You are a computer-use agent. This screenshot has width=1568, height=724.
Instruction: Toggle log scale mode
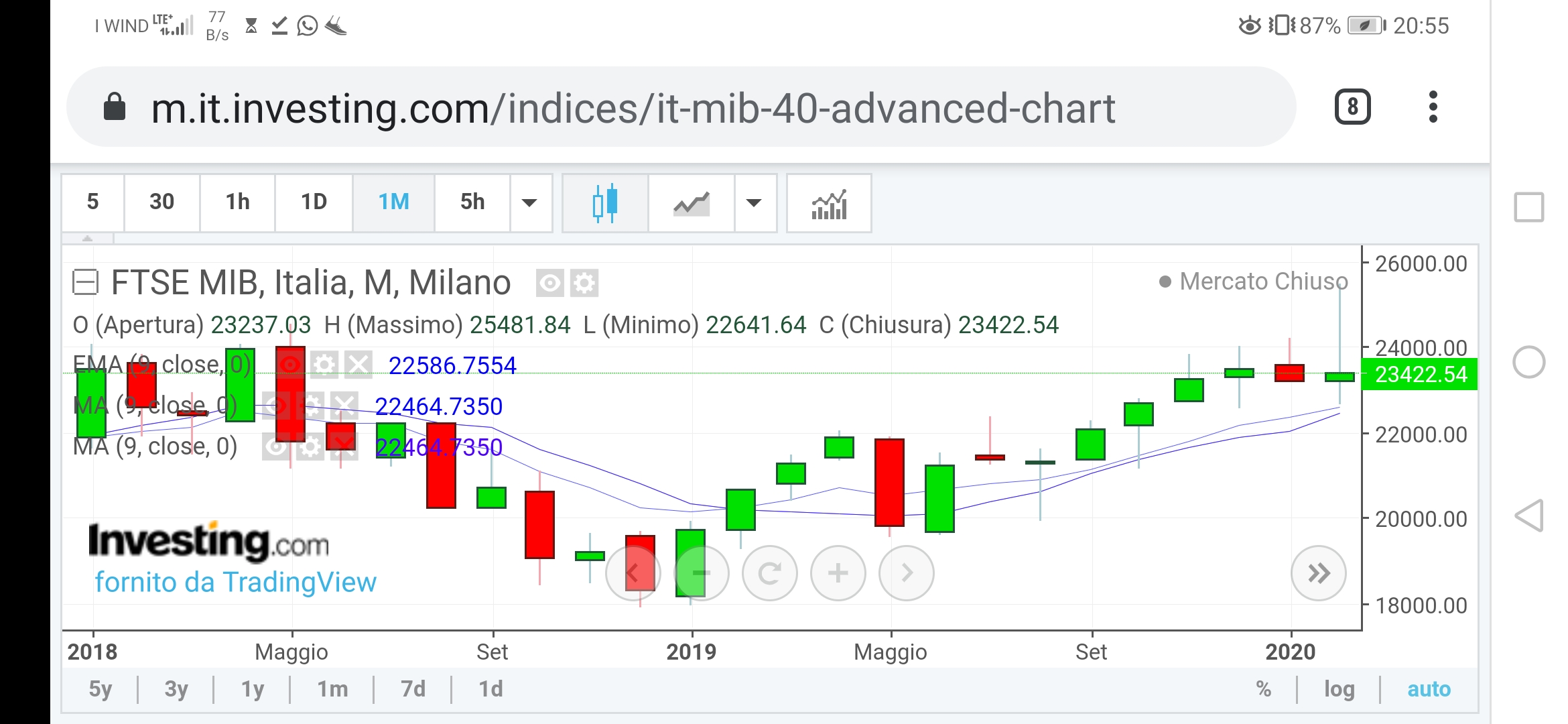1339,689
